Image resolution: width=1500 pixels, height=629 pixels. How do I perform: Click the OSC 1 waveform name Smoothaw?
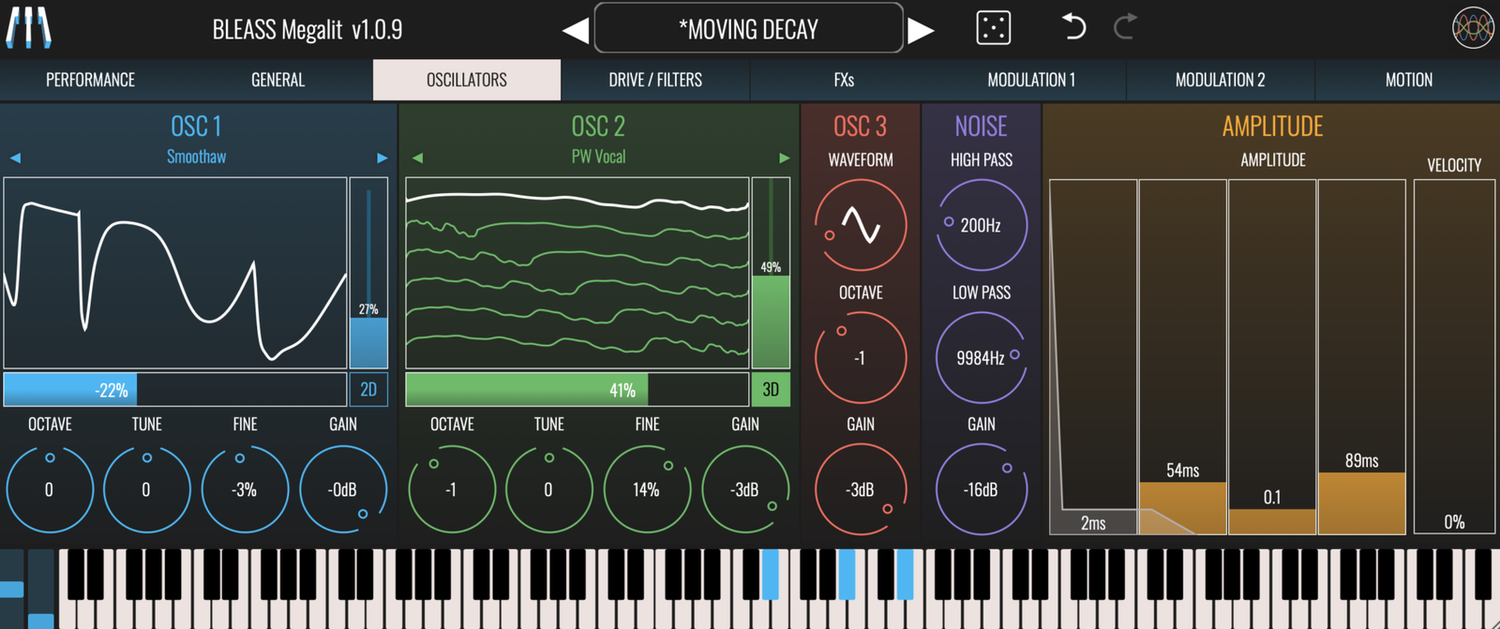[x=196, y=157]
